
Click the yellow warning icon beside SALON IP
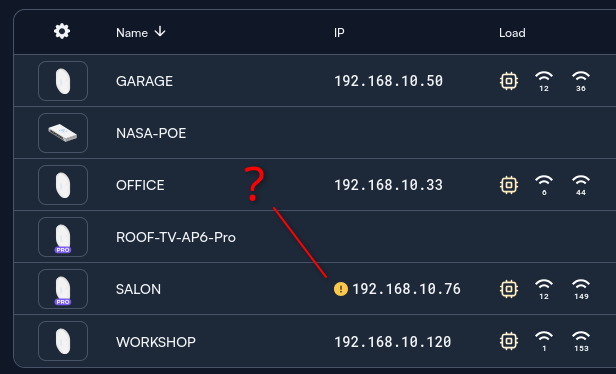pyautogui.click(x=341, y=289)
